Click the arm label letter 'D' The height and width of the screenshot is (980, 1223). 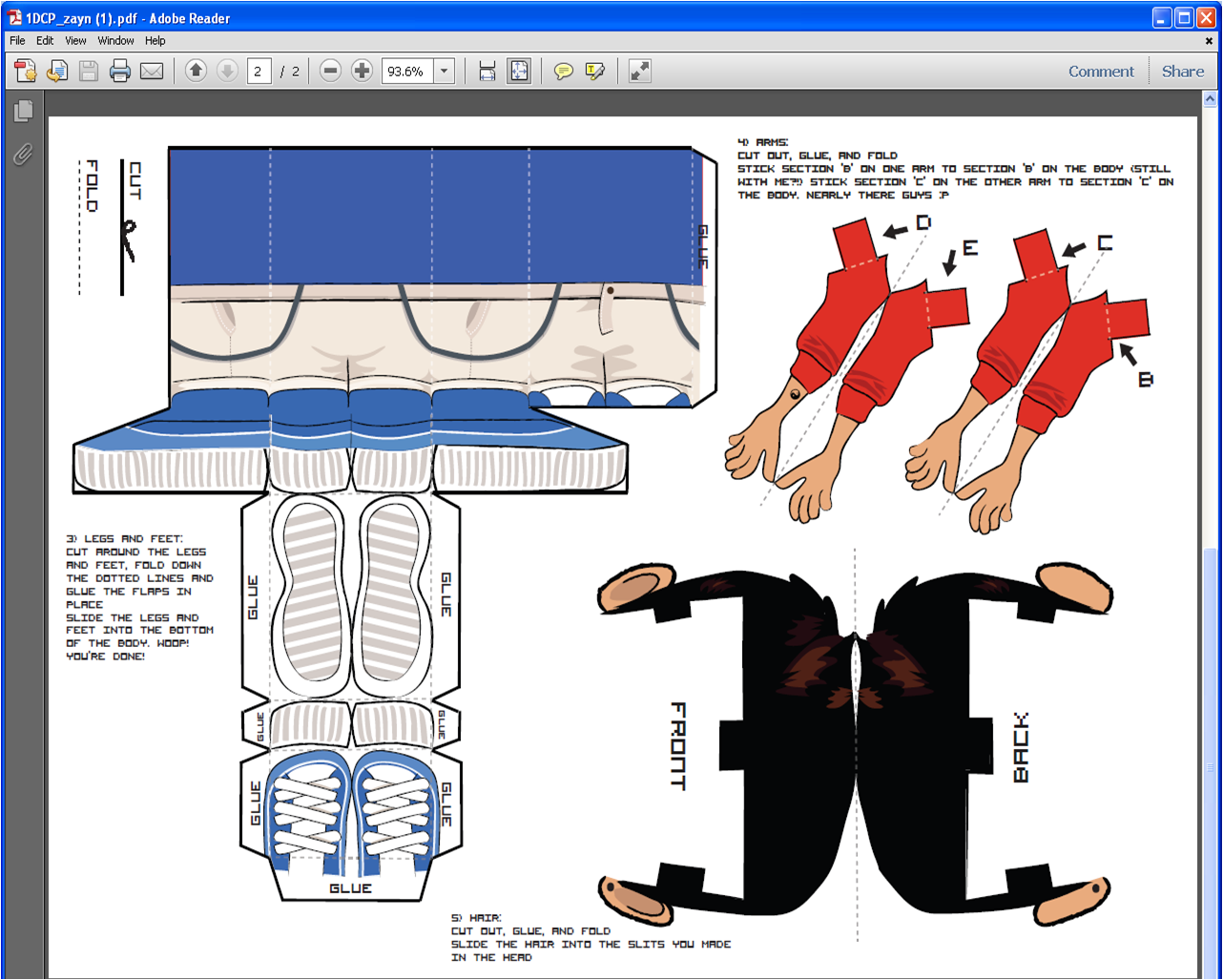922,222
